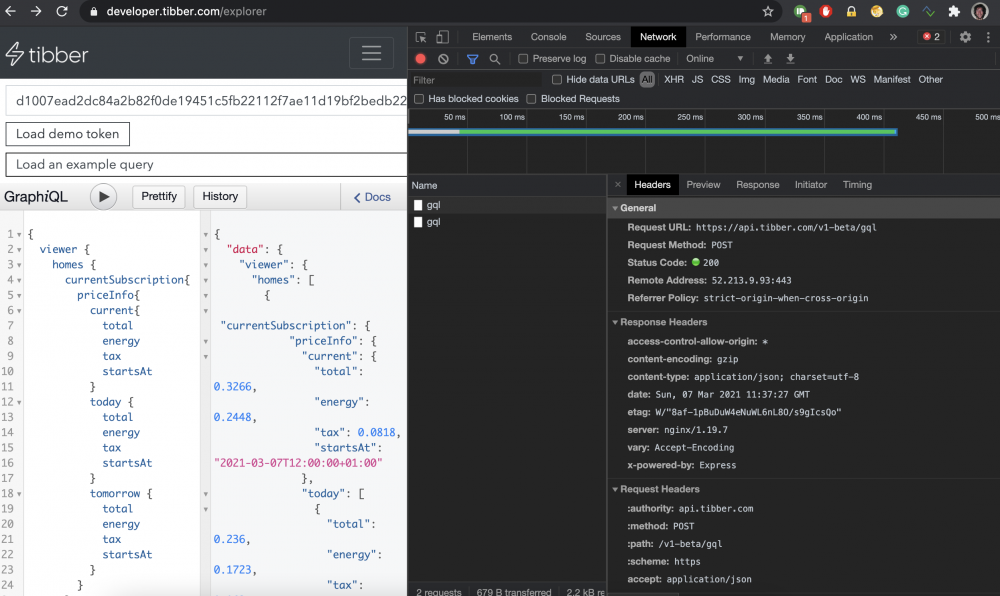Switch to the Console tab
The image size is (1000, 596).
pos(548,37)
